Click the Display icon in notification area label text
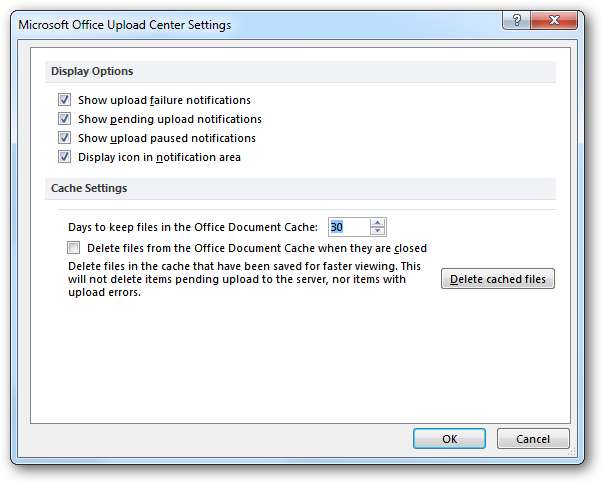The height and width of the screenshot is (483, 603). pos(159,157)
